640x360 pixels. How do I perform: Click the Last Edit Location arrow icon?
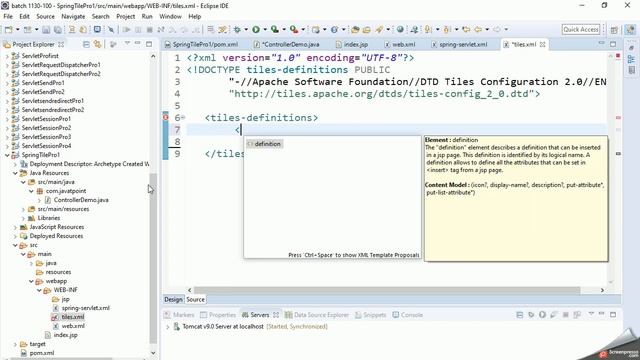point(466,29)
